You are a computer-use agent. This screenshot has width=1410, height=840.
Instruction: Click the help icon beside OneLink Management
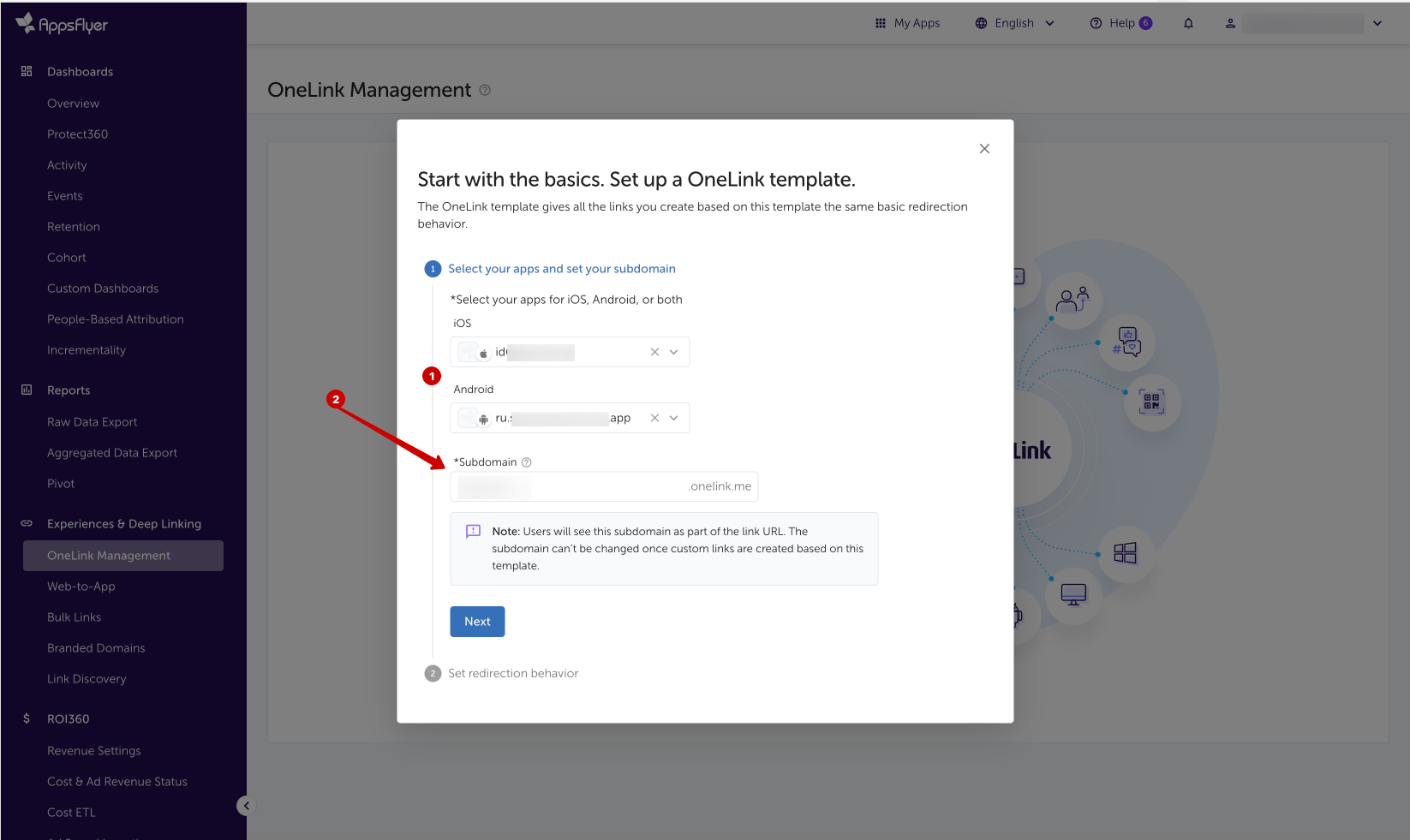coord(485,90)
